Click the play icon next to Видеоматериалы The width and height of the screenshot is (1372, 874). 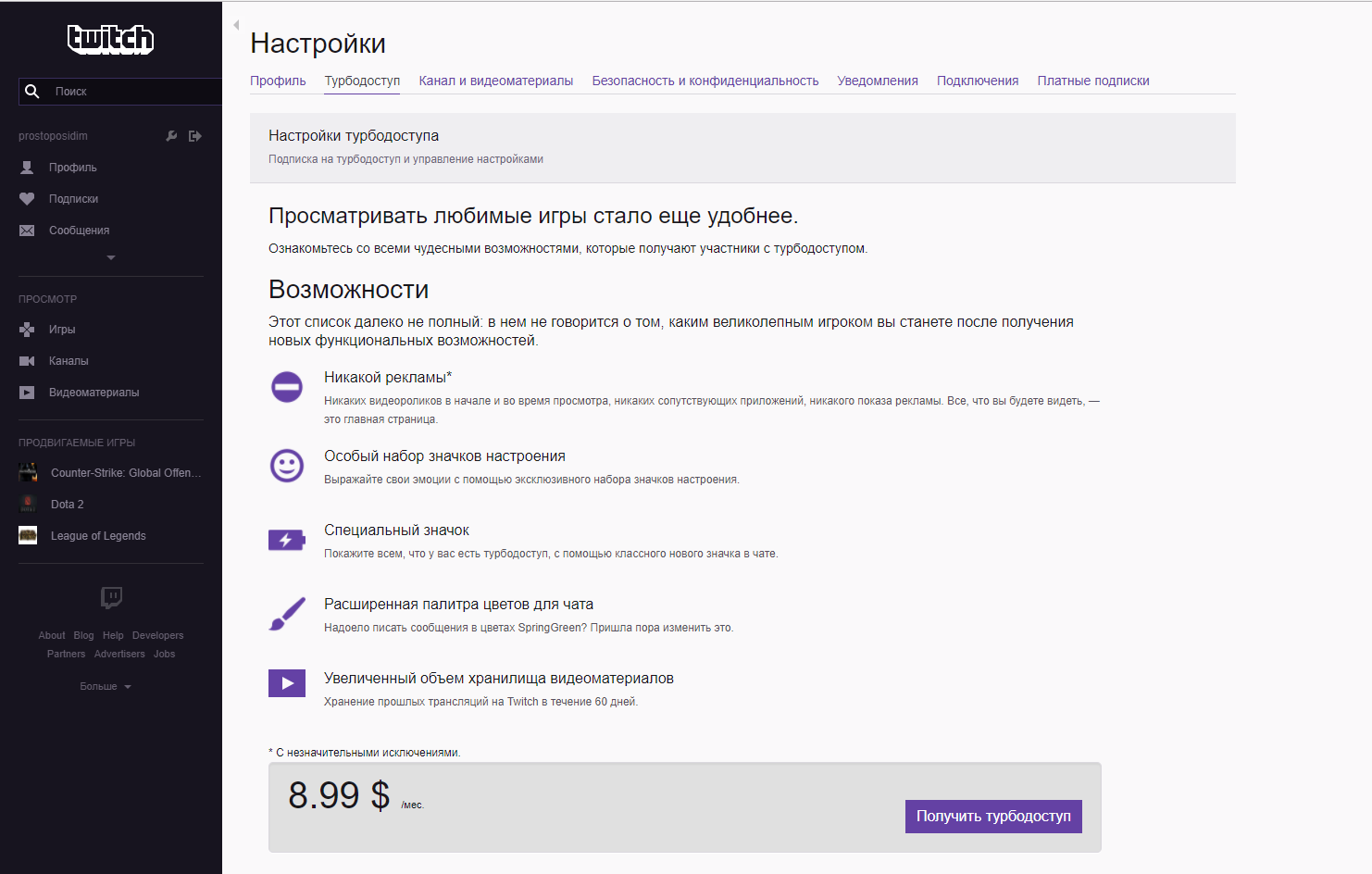(27, 393)
